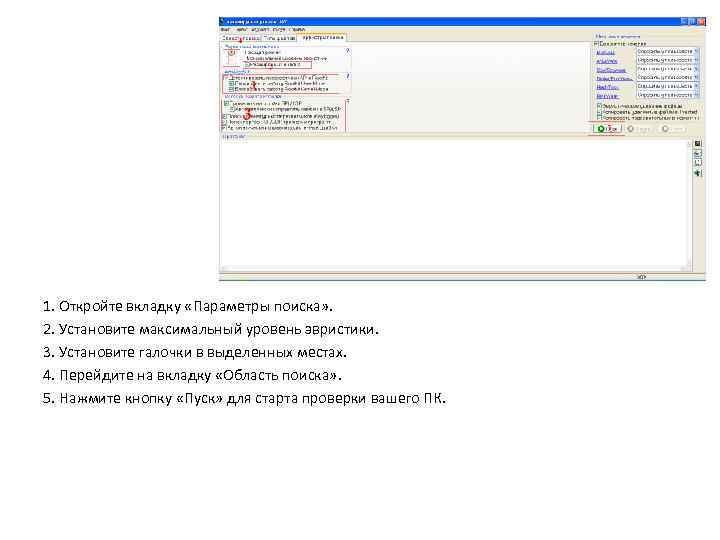The width and height of the screenshot is (720, 540).
Task: Click the Spy/Spyware link
Action: (611, 70)
